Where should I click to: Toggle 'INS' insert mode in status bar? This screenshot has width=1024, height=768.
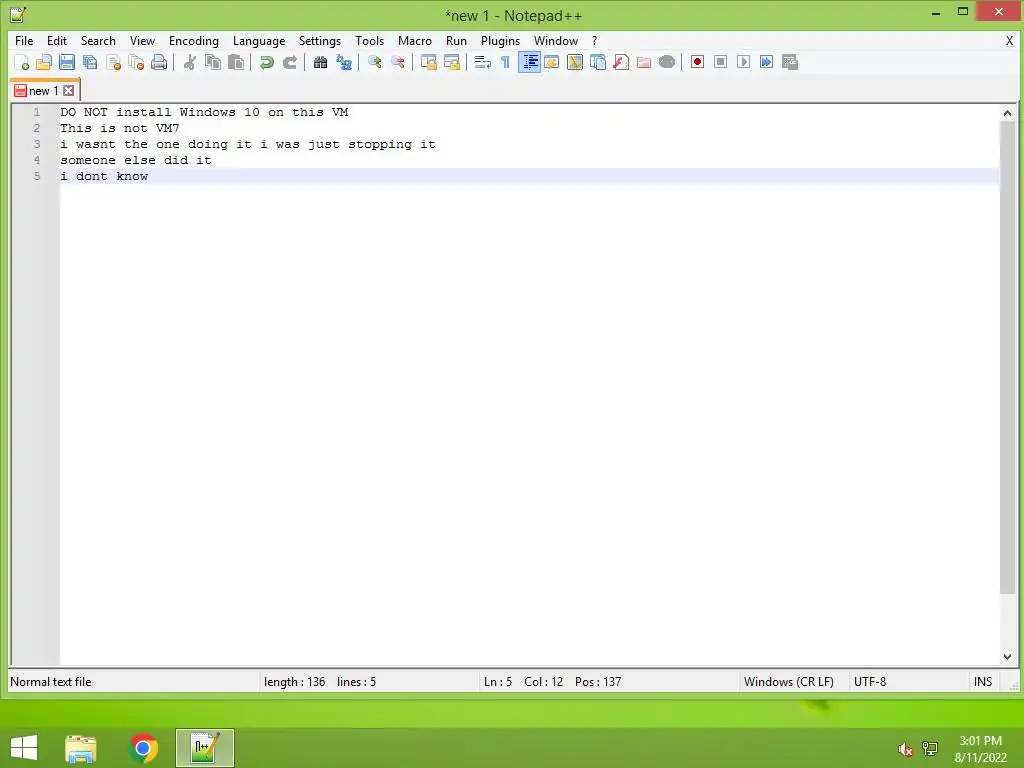(x=983, y=682)
